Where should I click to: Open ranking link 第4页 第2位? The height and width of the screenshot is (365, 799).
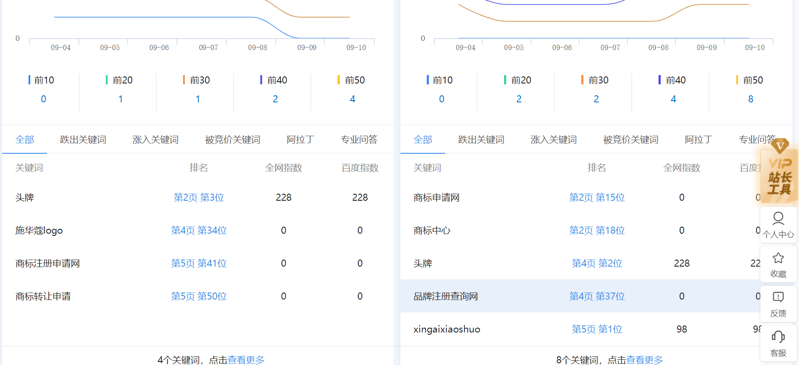(x=597, y=264)
